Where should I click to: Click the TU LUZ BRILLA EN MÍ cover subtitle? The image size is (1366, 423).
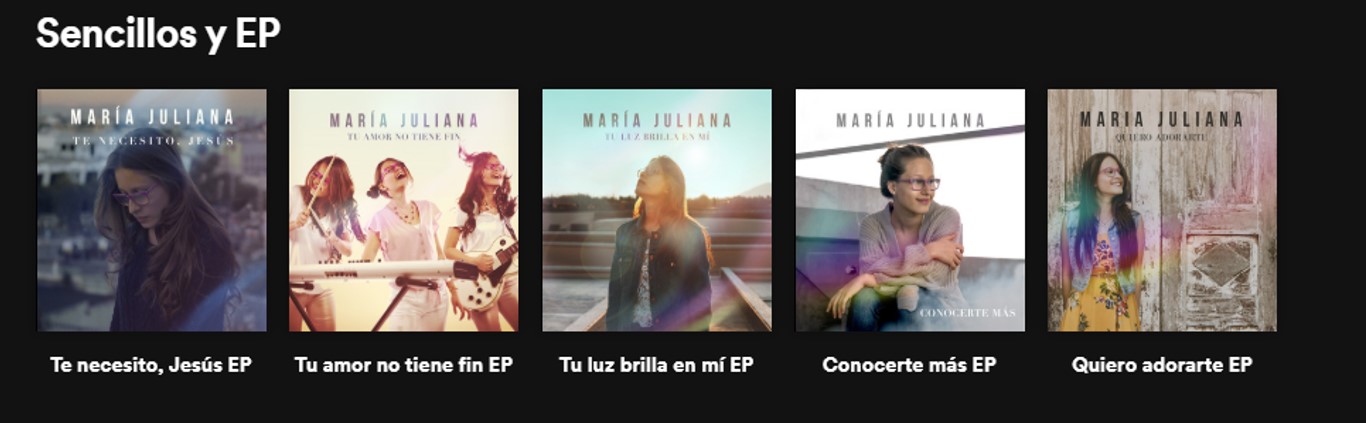pos(657,137)
